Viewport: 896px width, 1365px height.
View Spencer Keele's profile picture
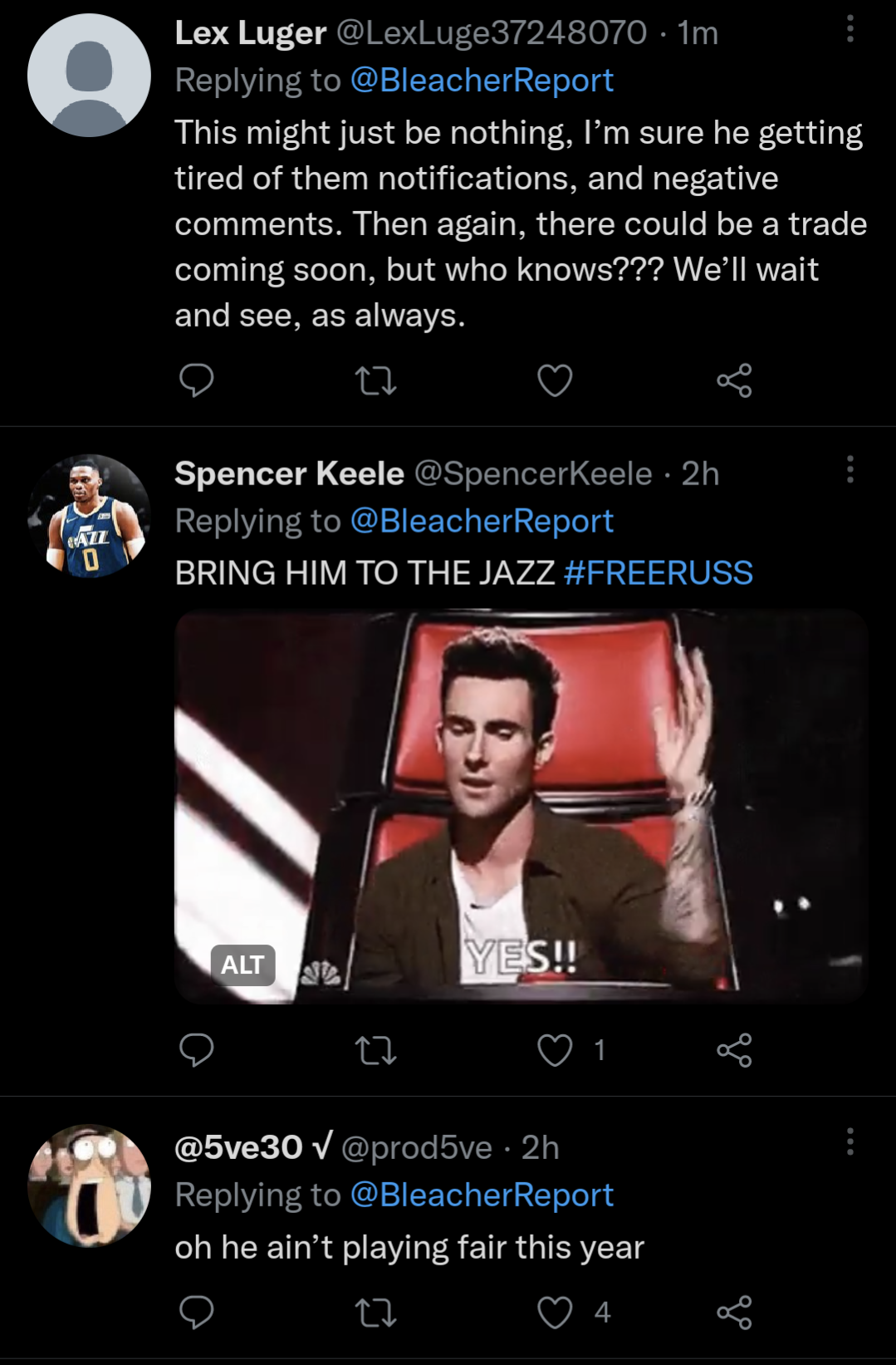(x=89, y=516)
